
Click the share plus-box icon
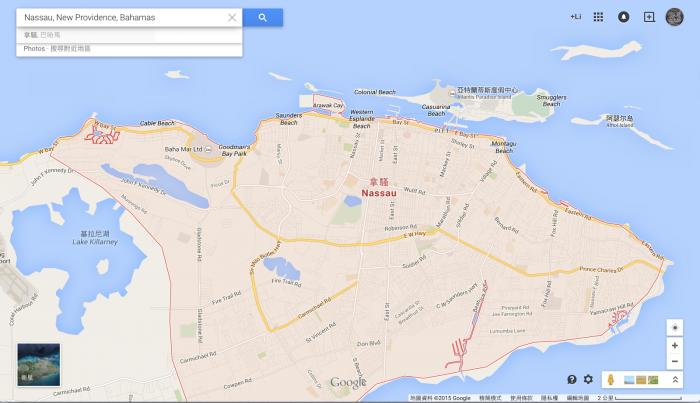click(649, 17)
